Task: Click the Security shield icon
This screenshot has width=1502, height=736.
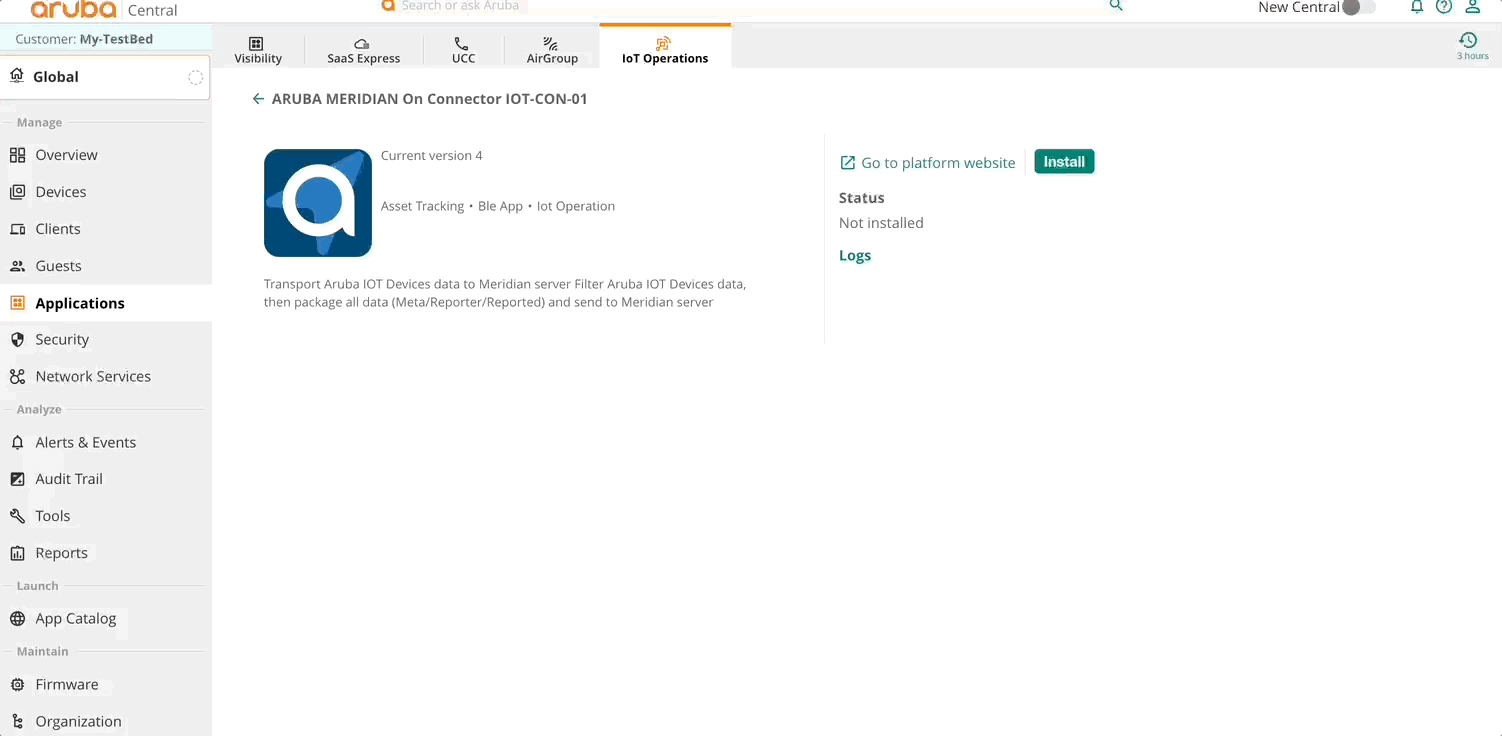Action: point(17,340)
